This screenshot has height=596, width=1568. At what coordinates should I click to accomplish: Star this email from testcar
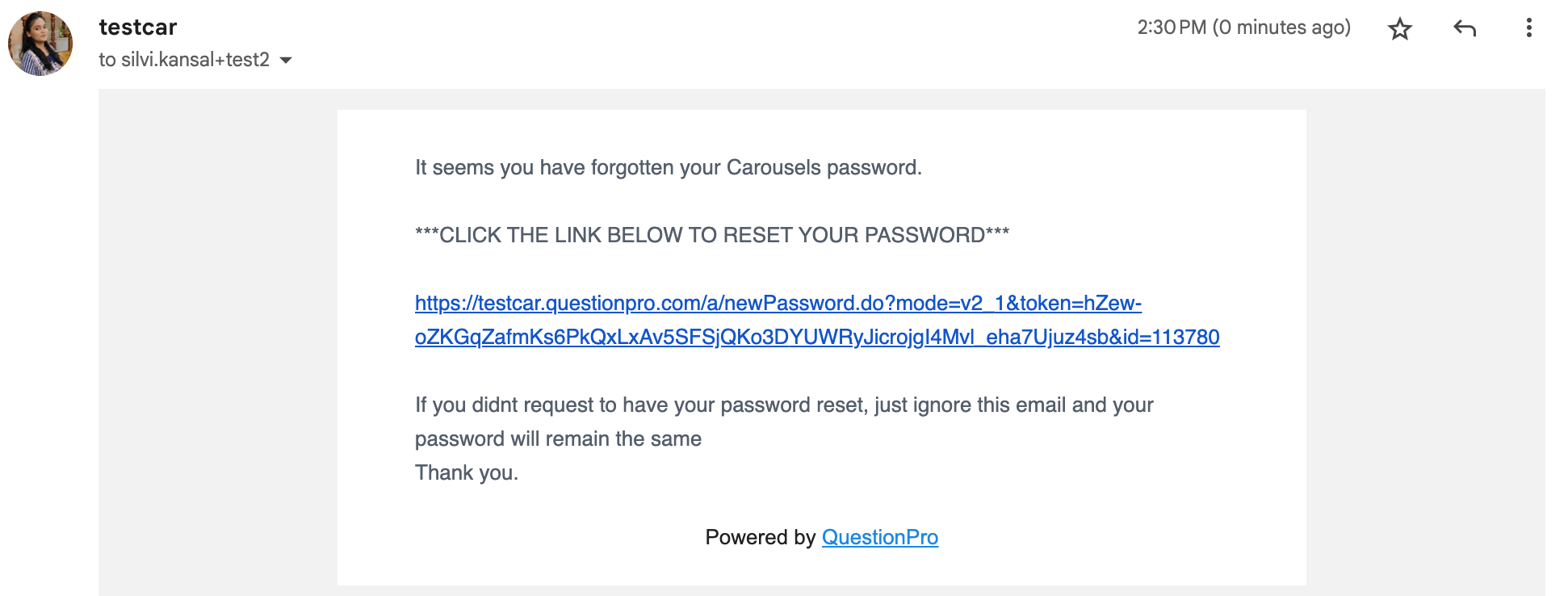click(x=1399, y=29)
